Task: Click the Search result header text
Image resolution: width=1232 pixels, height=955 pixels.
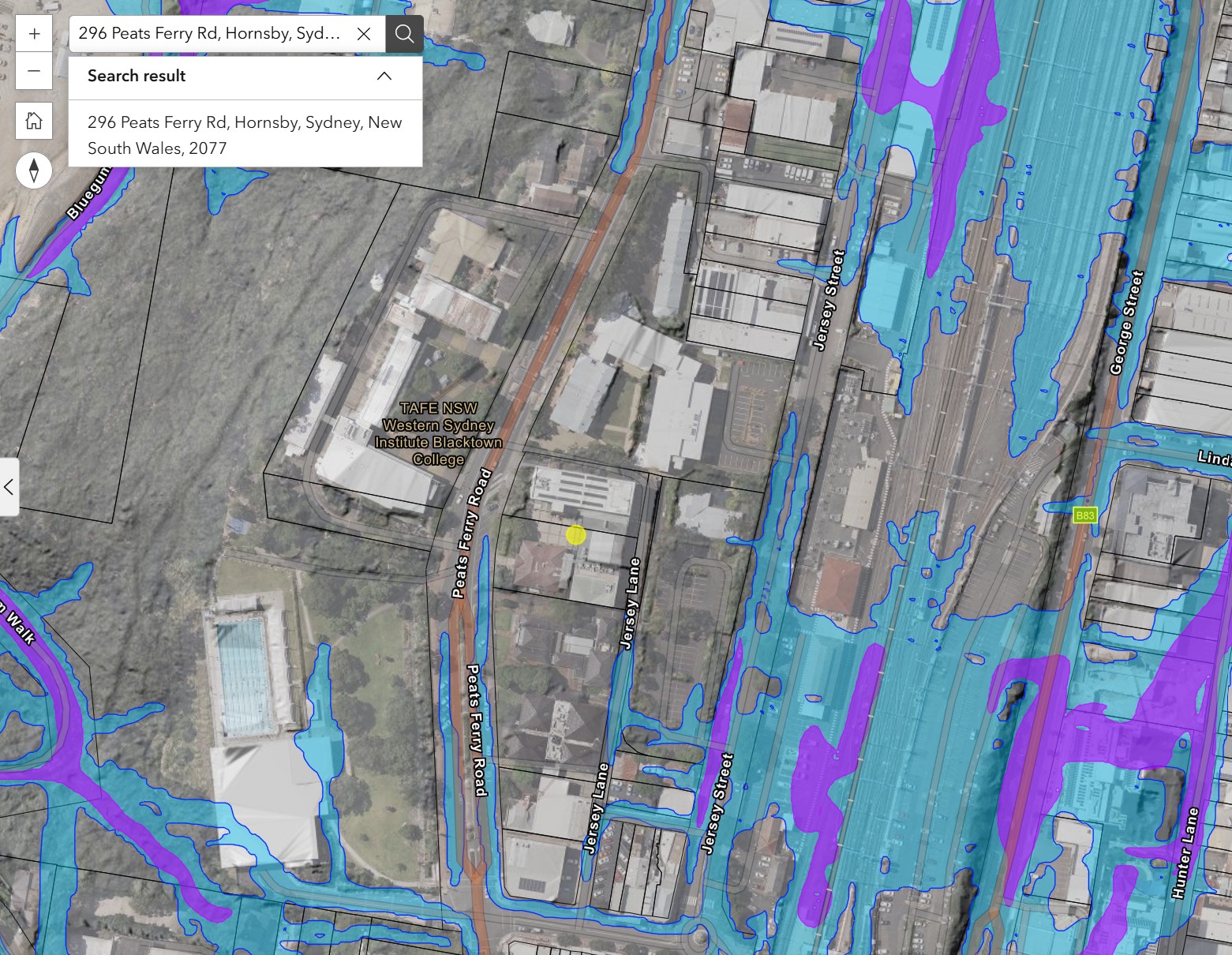Action: (137, 77)
